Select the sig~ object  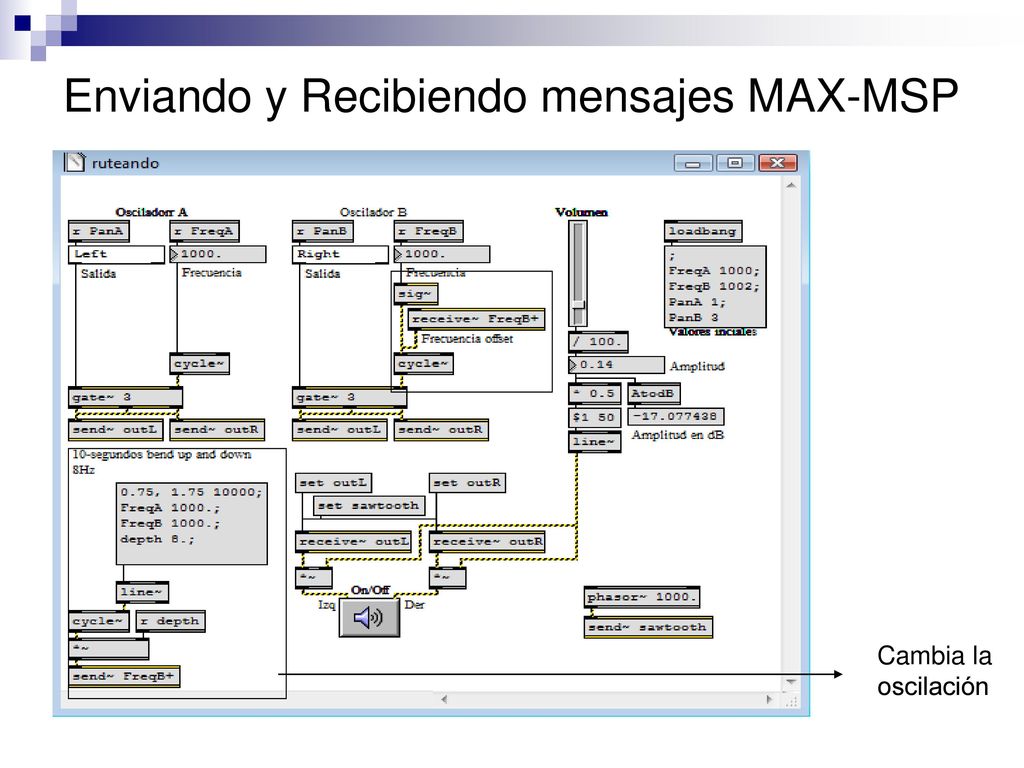tap(416, 295)
